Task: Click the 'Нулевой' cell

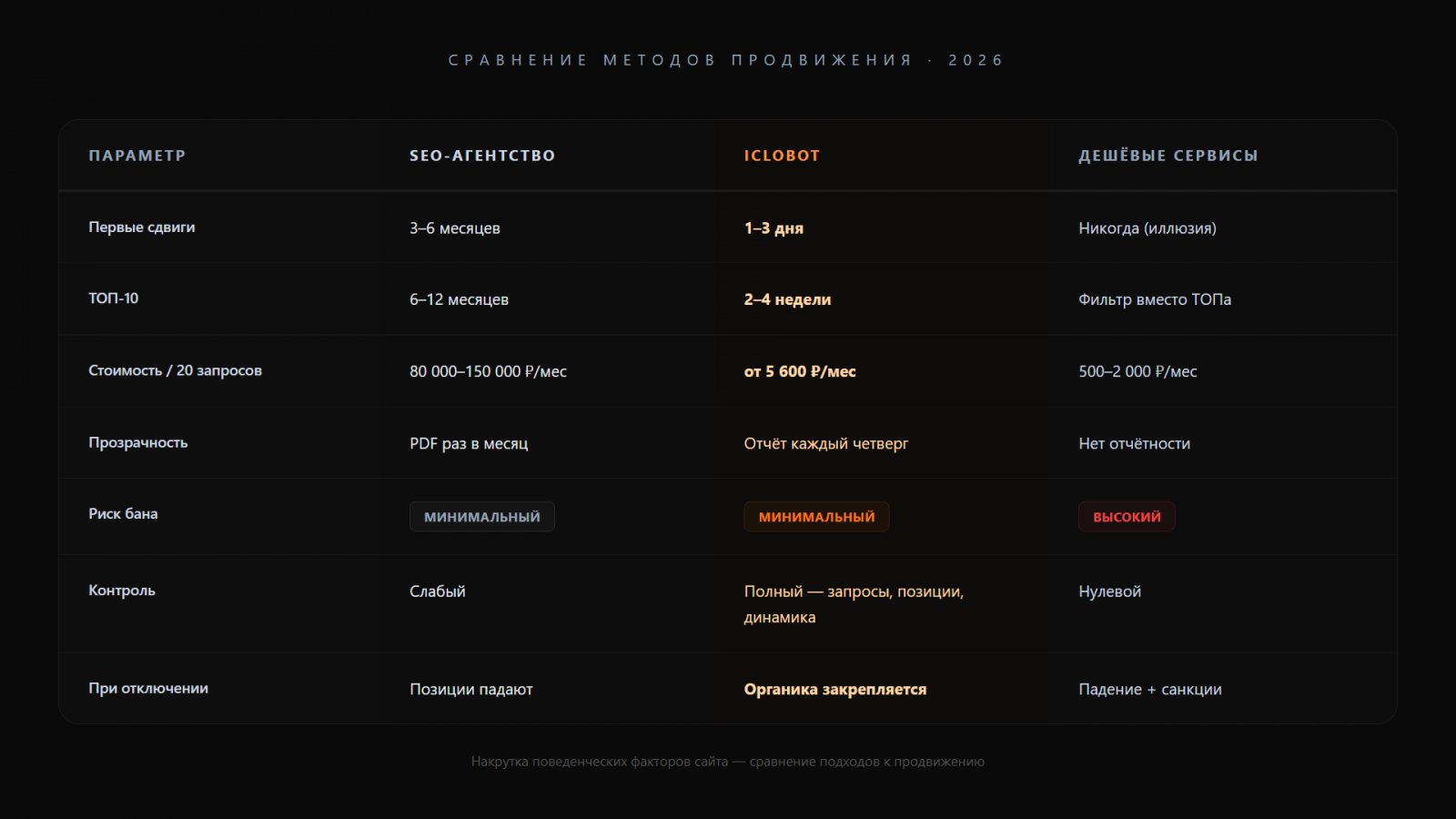Action: 1109,591
